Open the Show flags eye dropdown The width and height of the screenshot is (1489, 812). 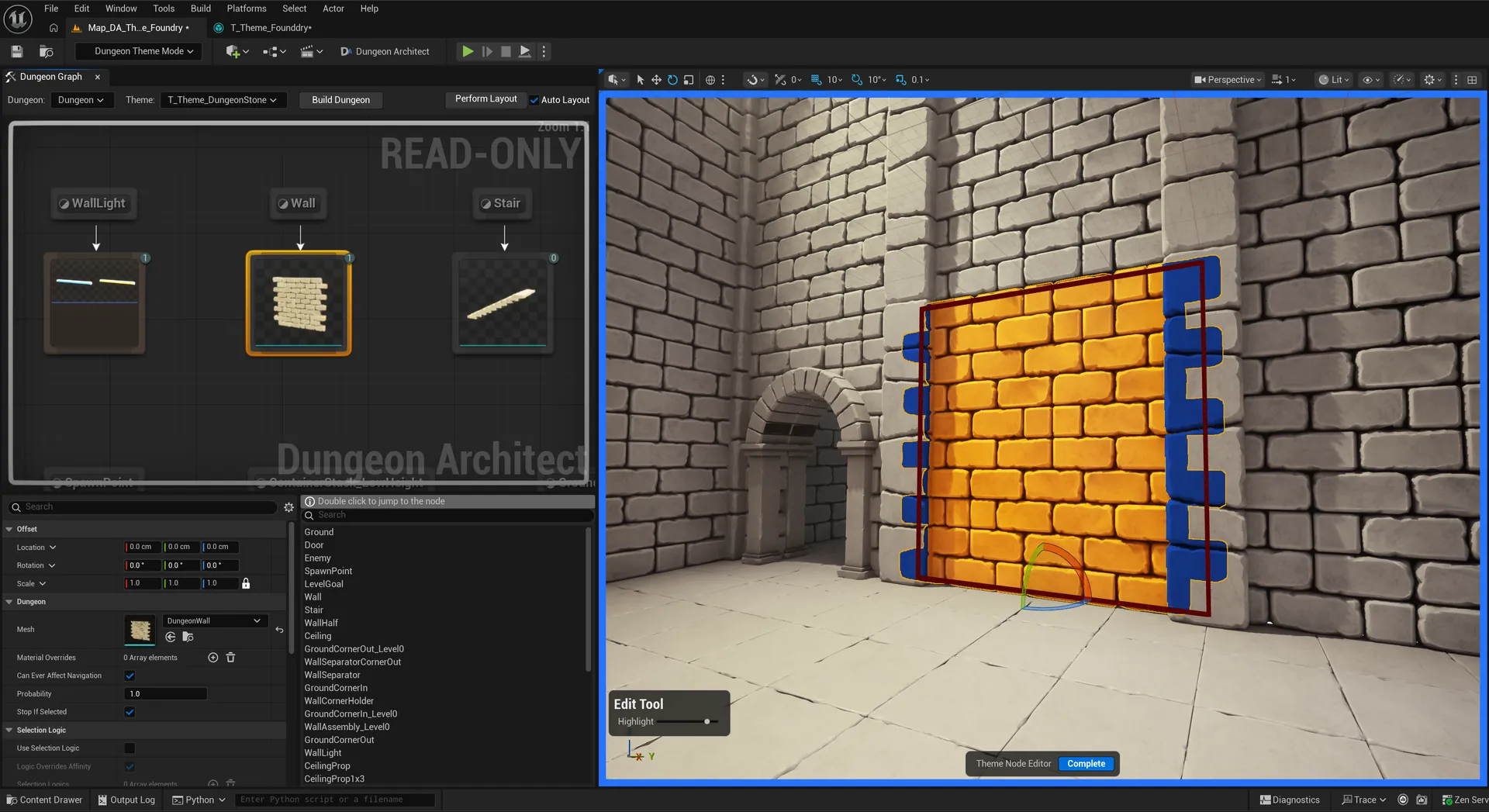click(1371, 80)
